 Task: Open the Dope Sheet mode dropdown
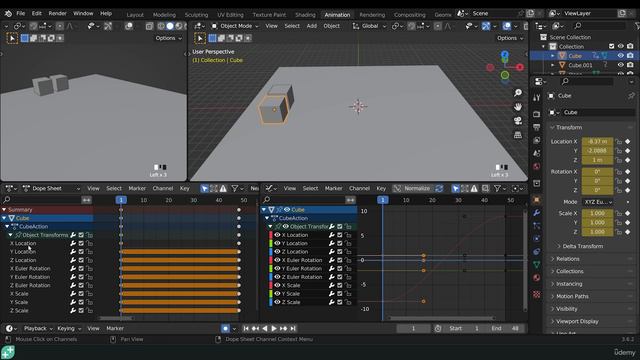(x=51, y=188)
